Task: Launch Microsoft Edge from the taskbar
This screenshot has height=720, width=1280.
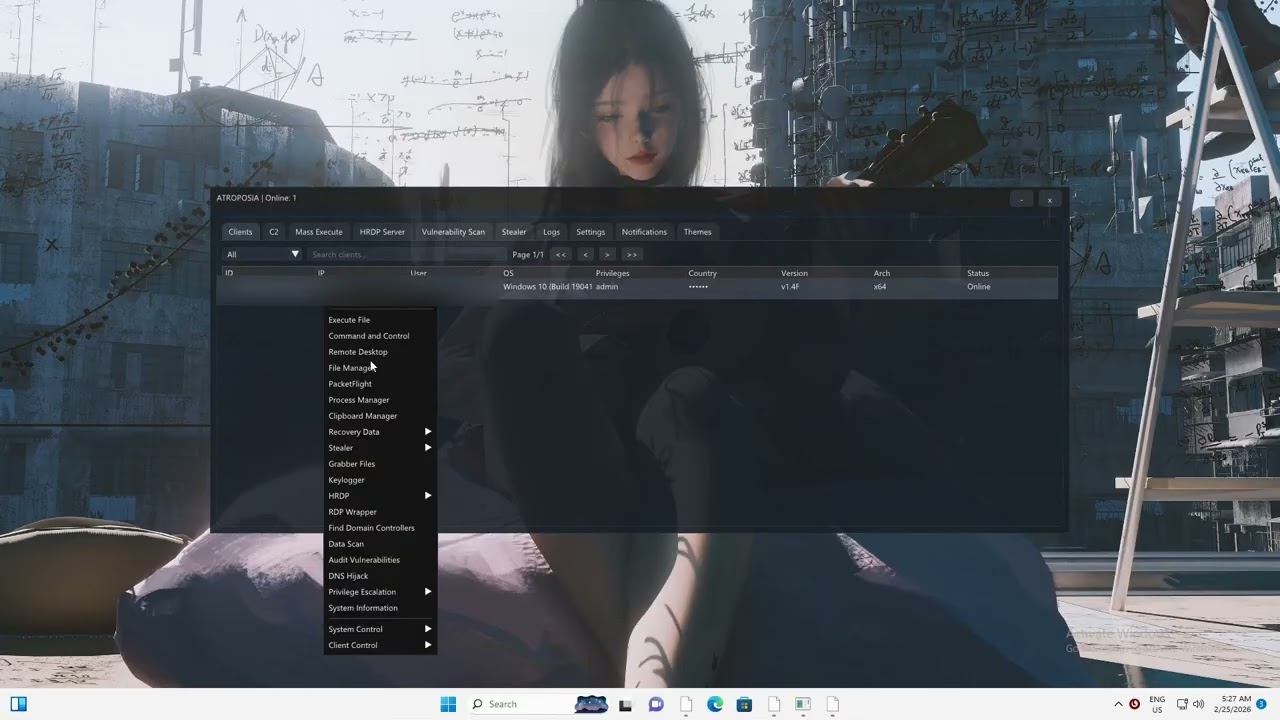Action: click(x=715, y=704)
